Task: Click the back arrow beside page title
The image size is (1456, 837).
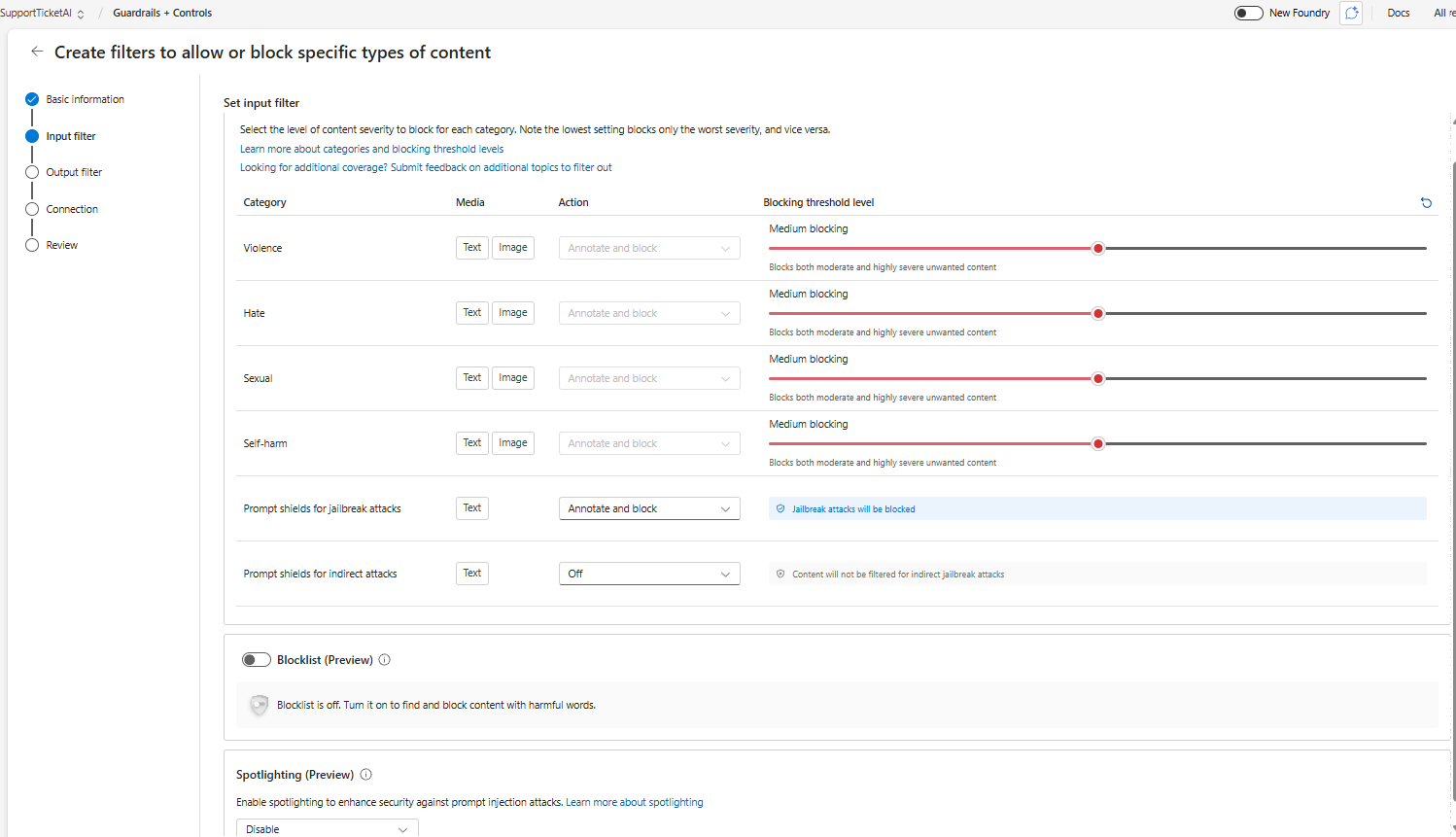Action: pyautogui.click(x=37, y=52)
